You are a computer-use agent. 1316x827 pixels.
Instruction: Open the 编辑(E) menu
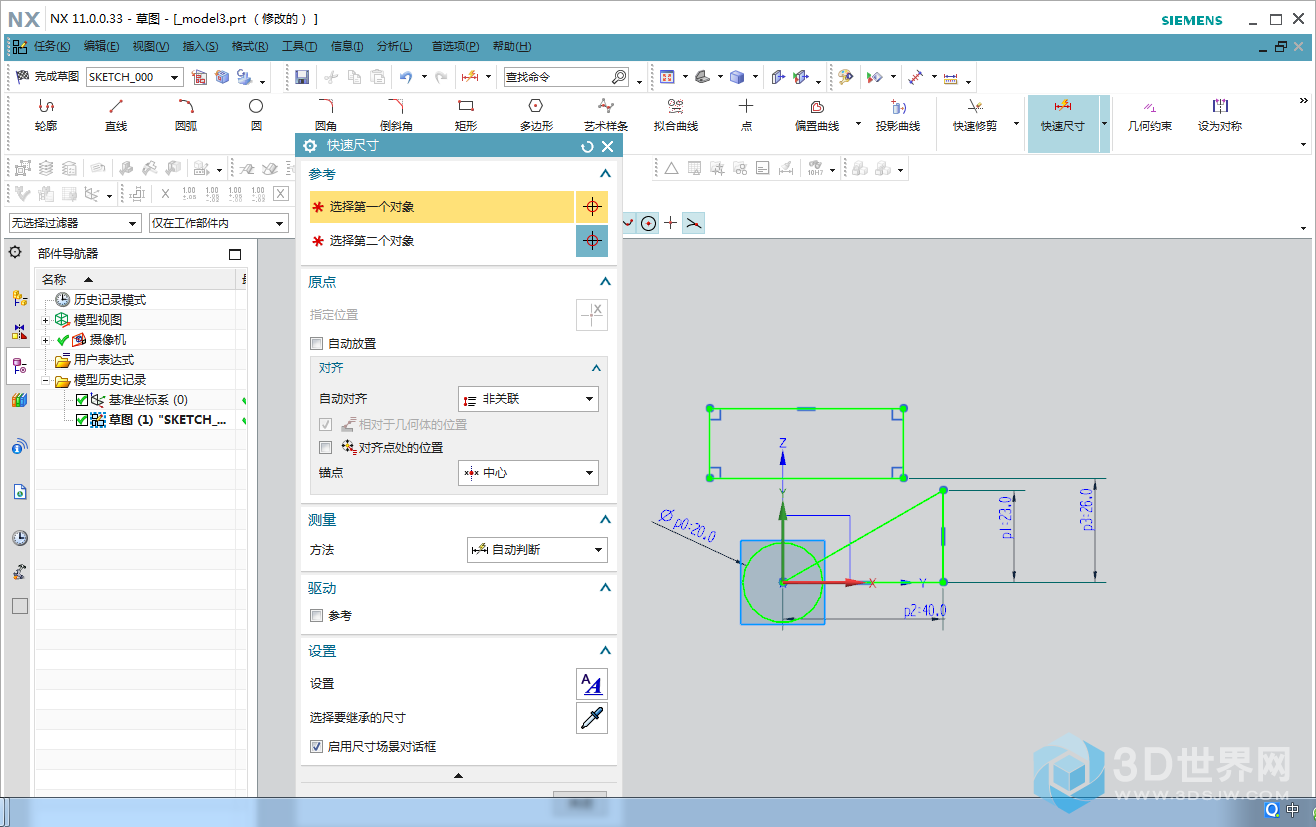point(101,46)
